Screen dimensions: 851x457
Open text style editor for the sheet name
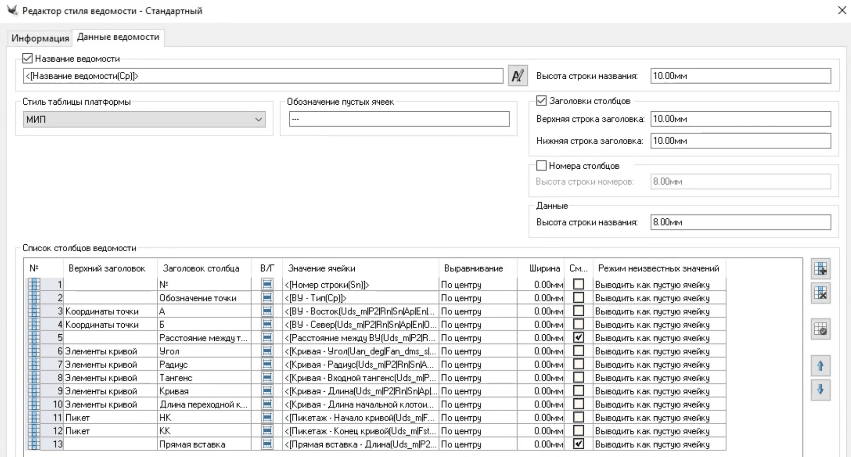pos(517,75)
